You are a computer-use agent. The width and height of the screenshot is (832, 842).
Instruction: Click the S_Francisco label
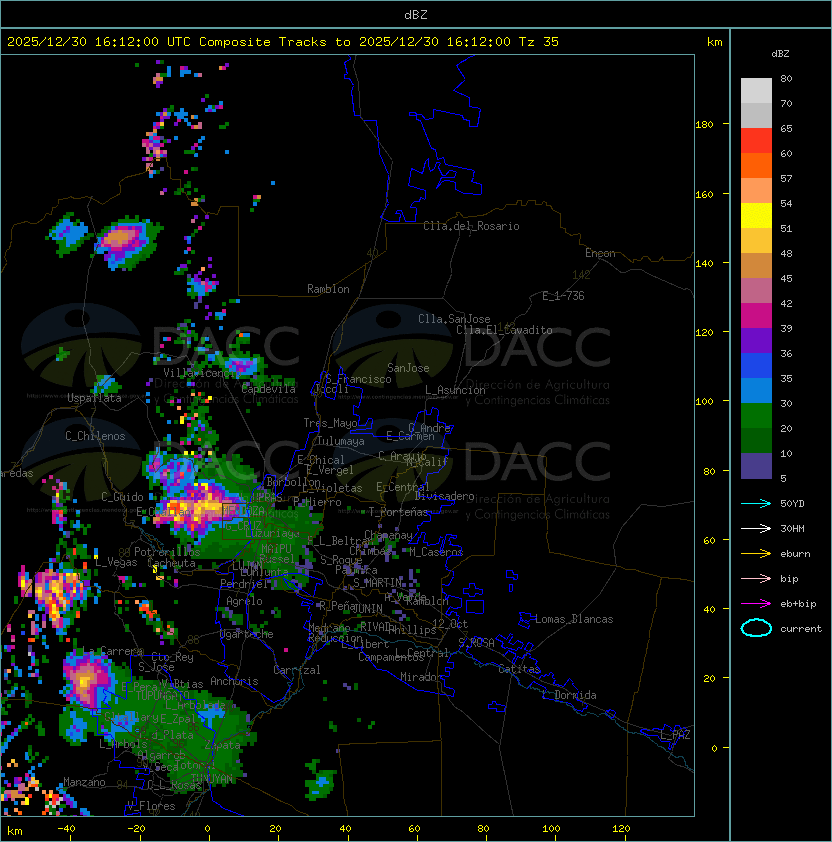358,379
